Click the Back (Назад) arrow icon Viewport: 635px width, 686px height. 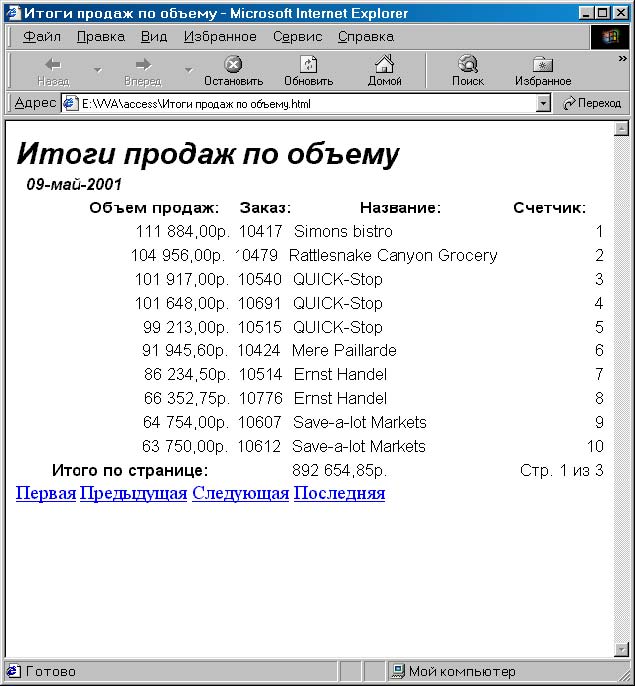click(53, 65)
